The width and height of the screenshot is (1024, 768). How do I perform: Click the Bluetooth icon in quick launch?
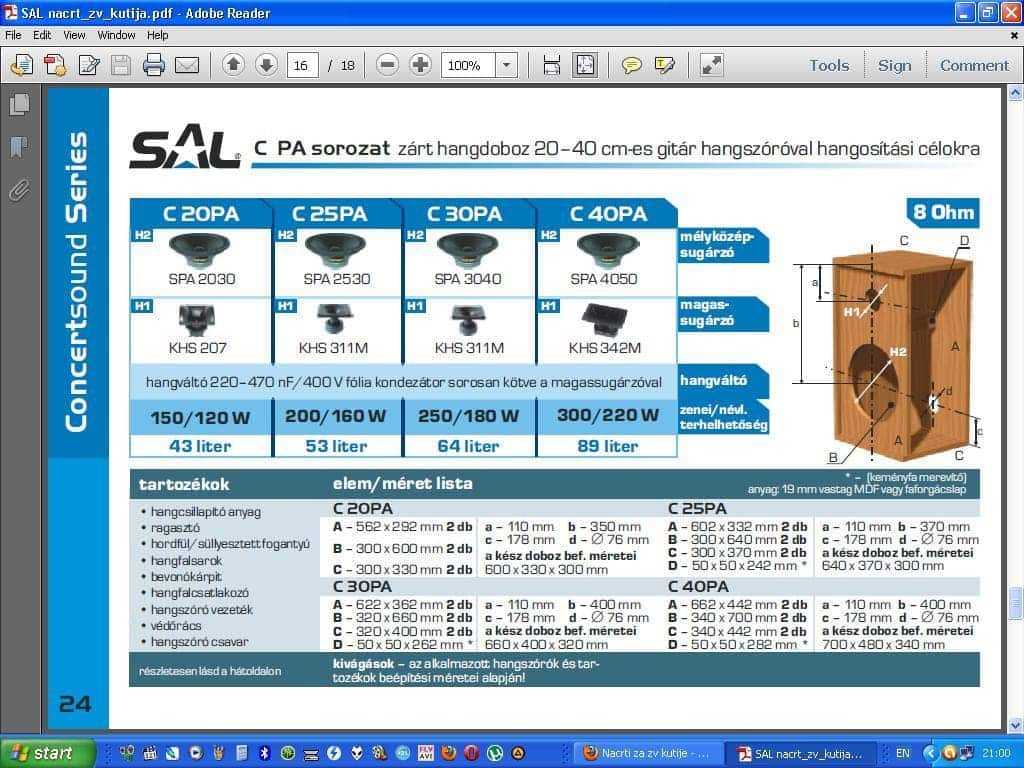[264, 753]
